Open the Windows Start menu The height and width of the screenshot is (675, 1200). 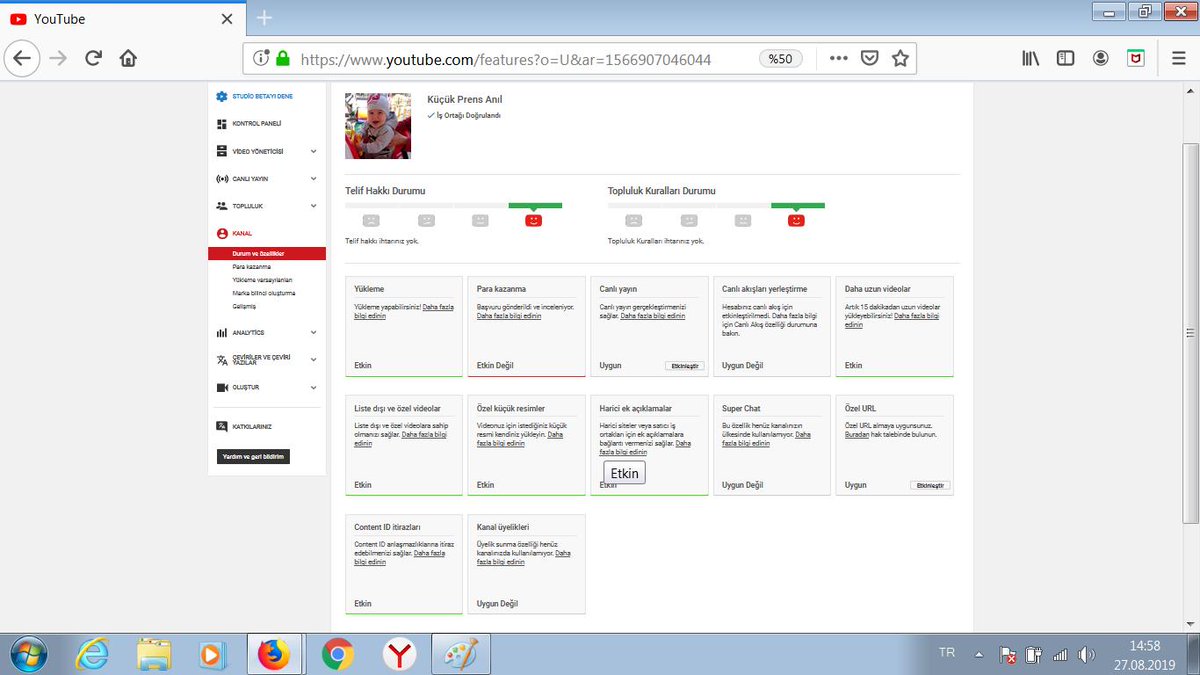pyautogui.click(x=29, y=654)
